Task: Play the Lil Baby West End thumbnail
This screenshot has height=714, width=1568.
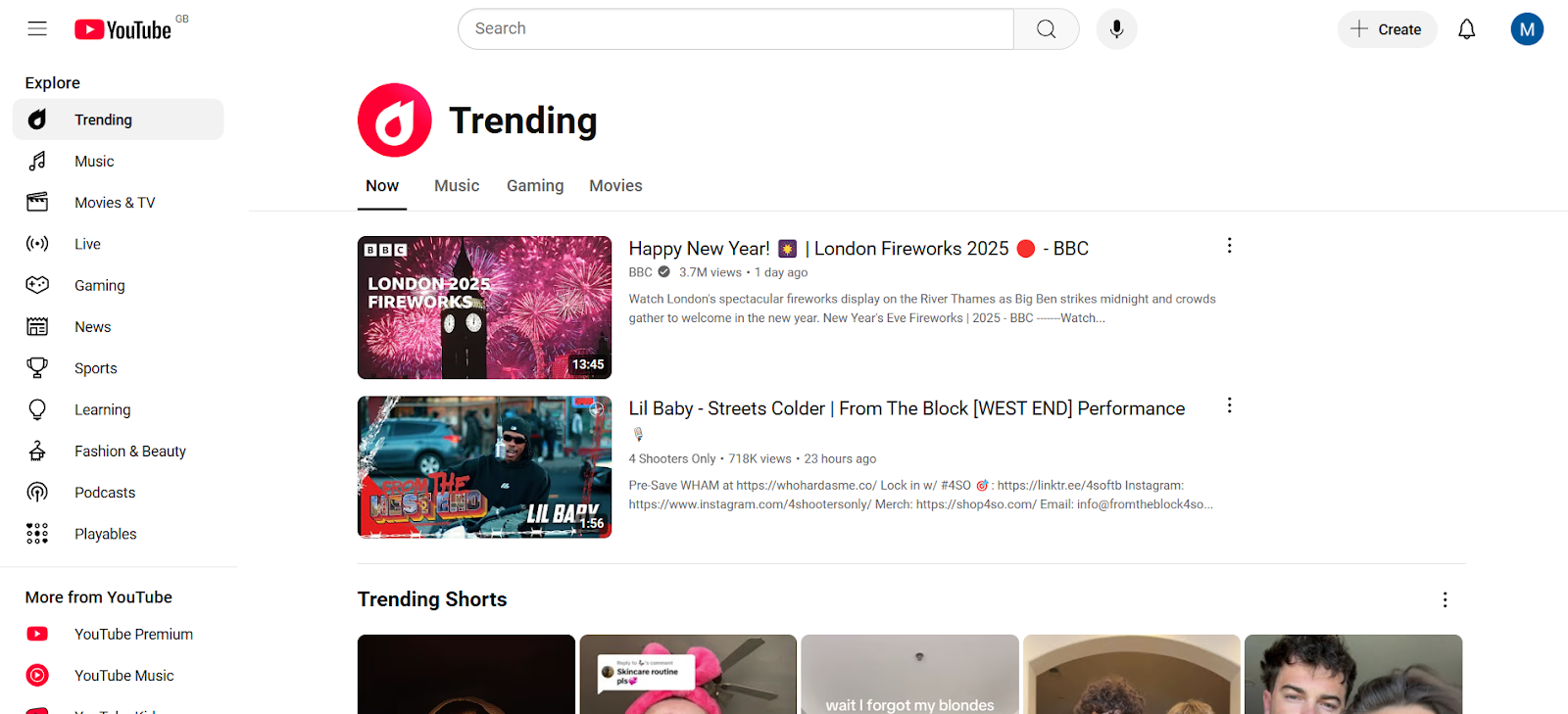Action: tap(484, 467)
